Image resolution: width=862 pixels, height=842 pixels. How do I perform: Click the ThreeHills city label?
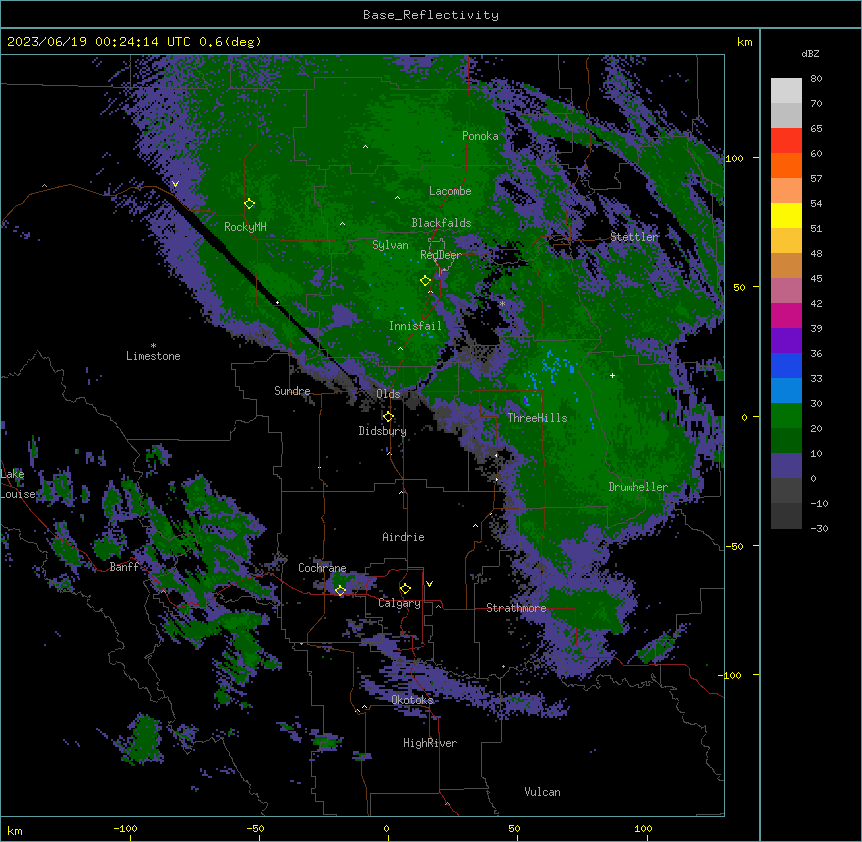pos(537,418)
